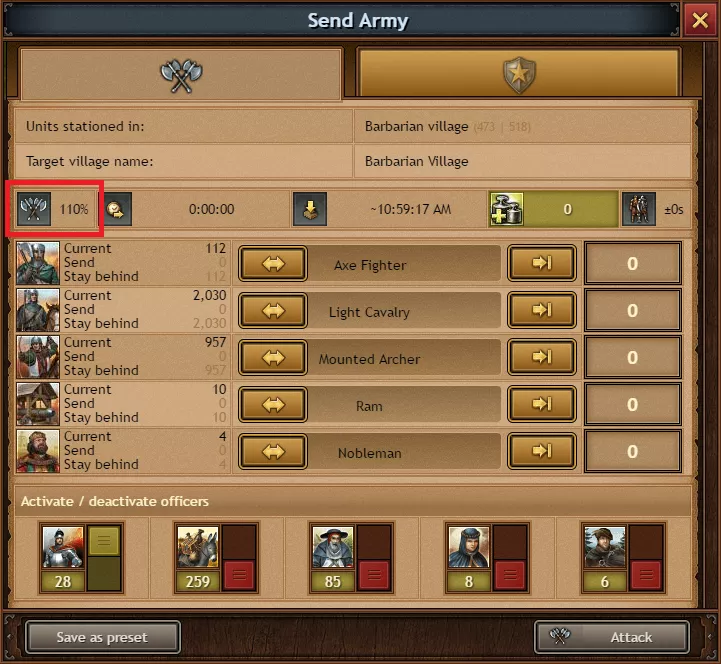Click the Ram amount input field
Screen dimensions: 721x664
(x=632, y=405)
